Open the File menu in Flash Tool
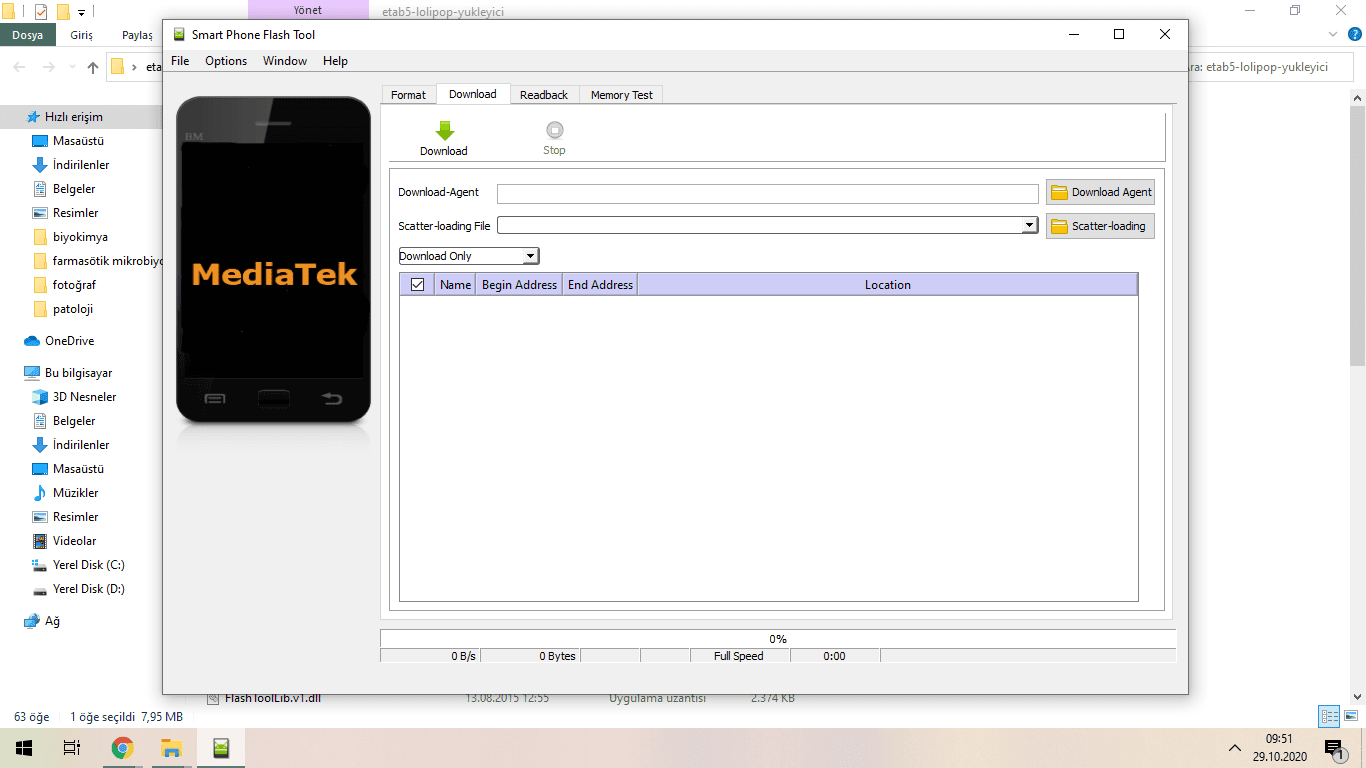 point(180,61)
